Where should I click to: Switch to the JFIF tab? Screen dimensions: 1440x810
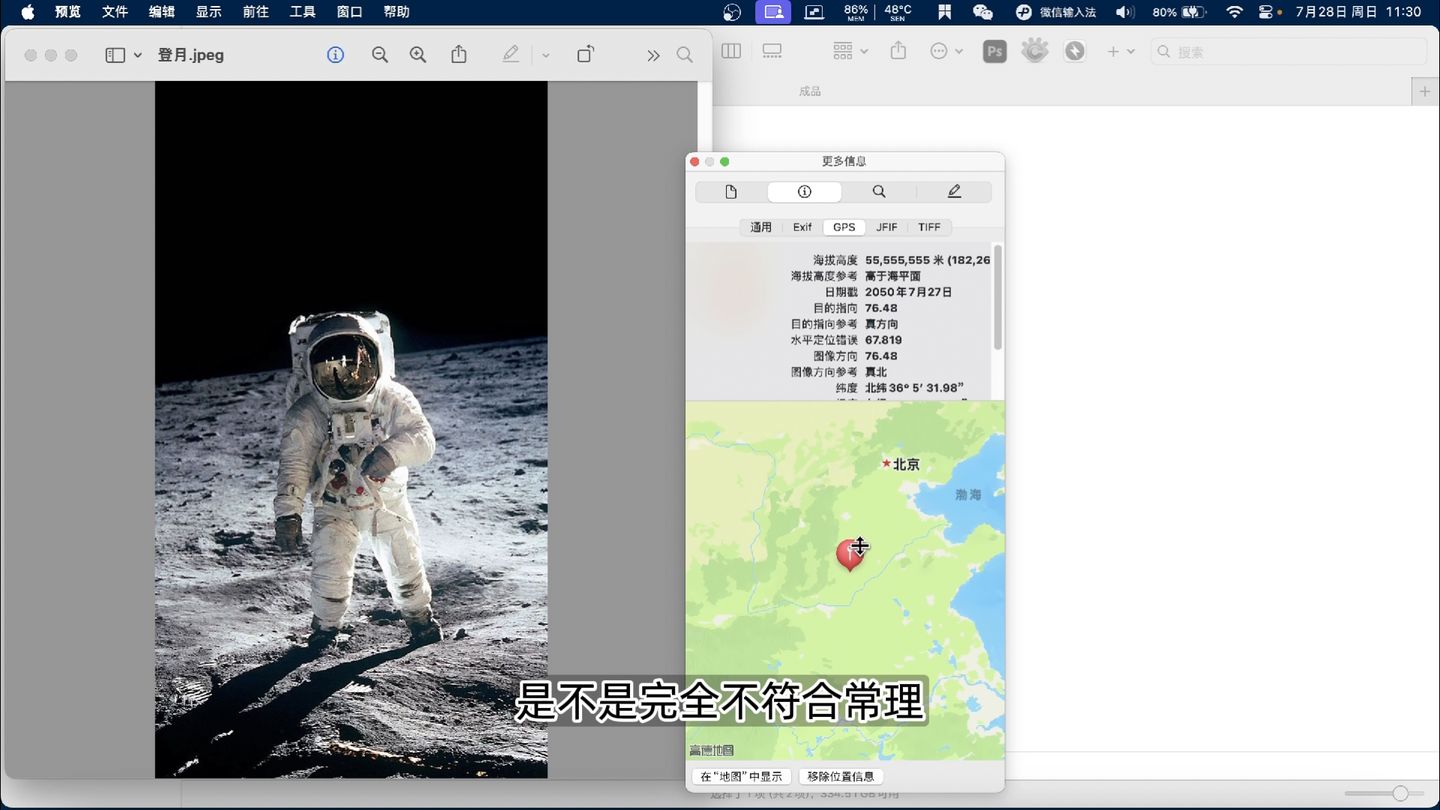tap(887, 227)
